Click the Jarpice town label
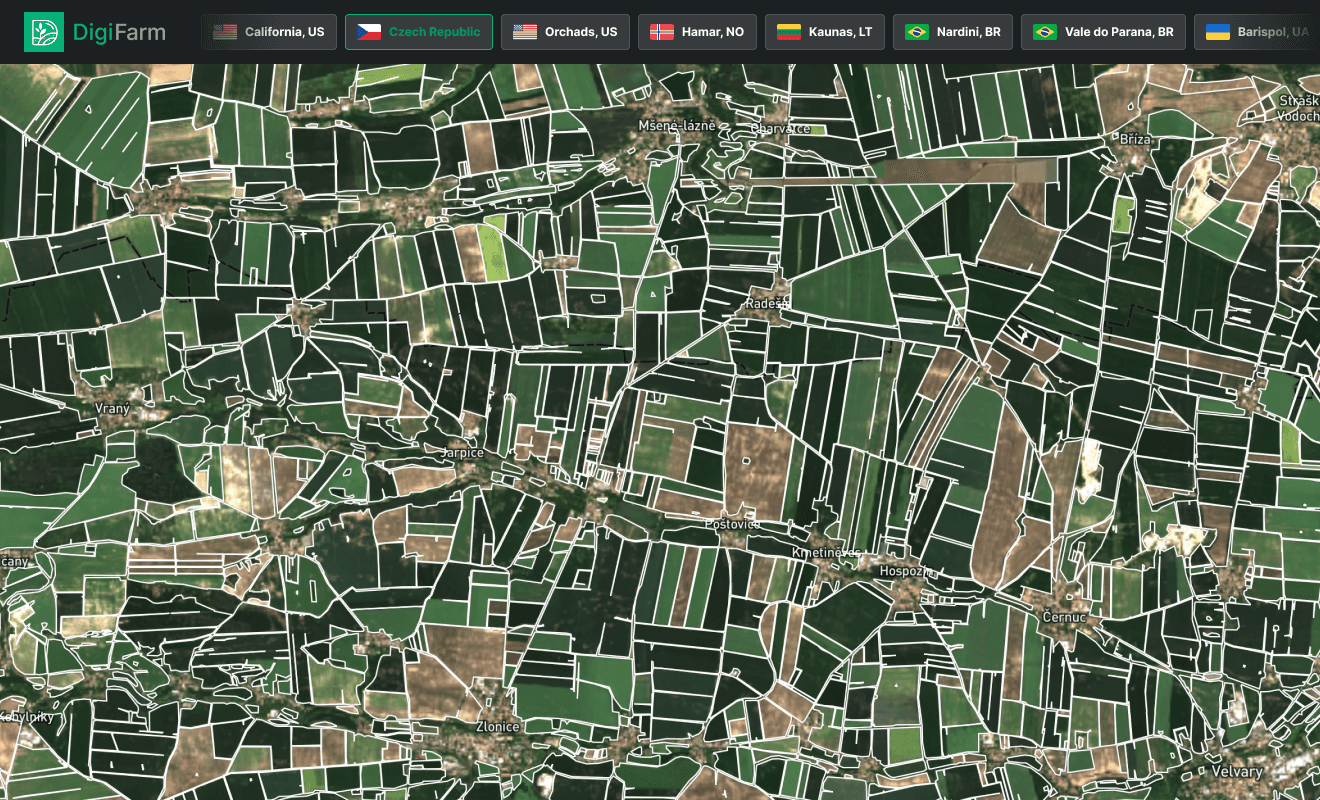 click(460, 452)
